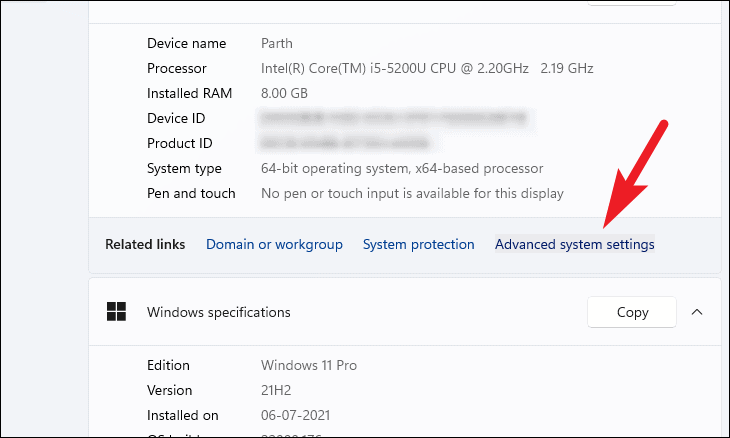Click the 64-bit operating system text
The width and height of the screenshot is (730, 438).
pyautogui.click(x=402, y=169)
